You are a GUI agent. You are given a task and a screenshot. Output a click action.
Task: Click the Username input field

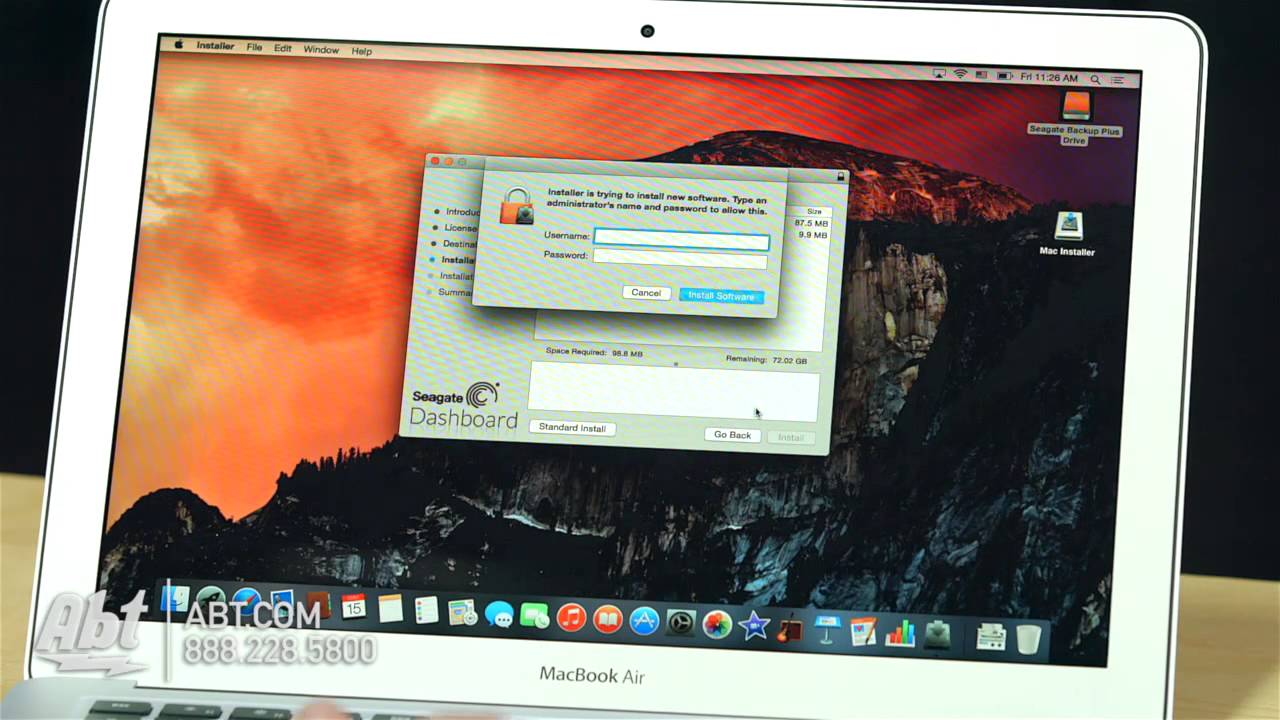(681, 240)
